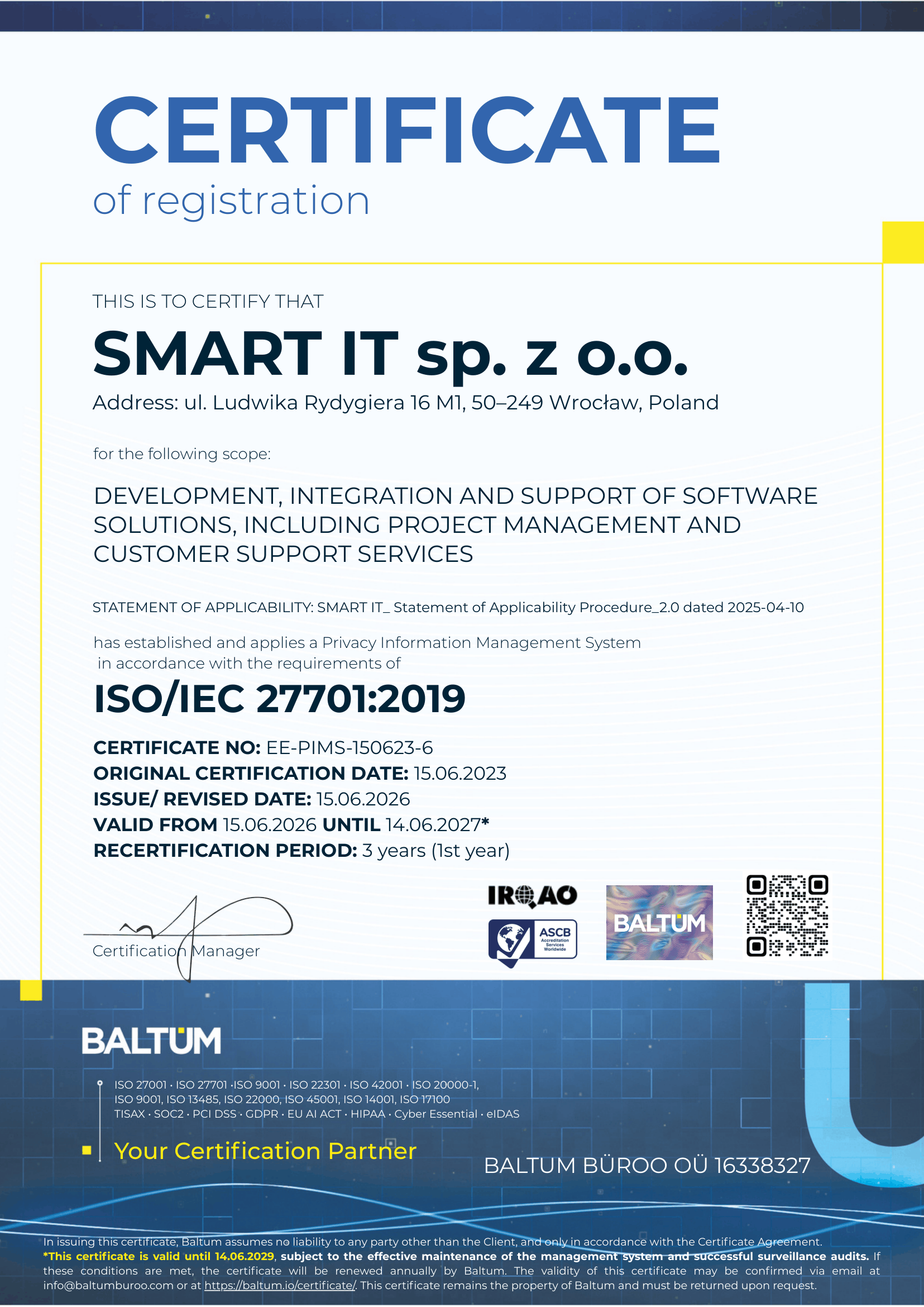Click the Address line with Wrocław, Poland
Viewport: 924px width, 1307px height.
click(x=406, y=403)
